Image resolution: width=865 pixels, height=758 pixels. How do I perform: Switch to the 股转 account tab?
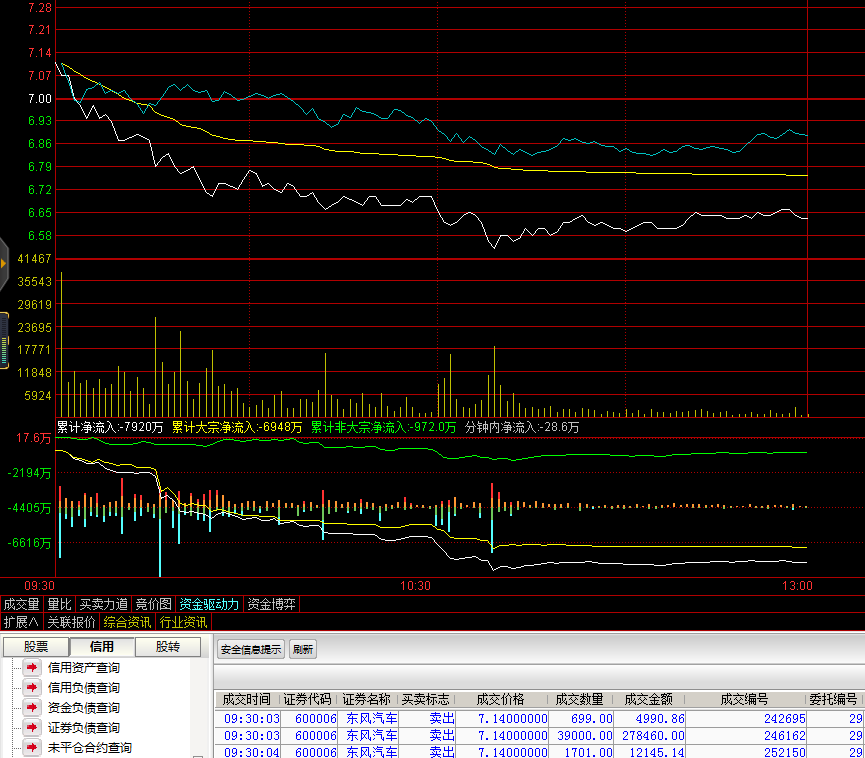pos(168,647)
